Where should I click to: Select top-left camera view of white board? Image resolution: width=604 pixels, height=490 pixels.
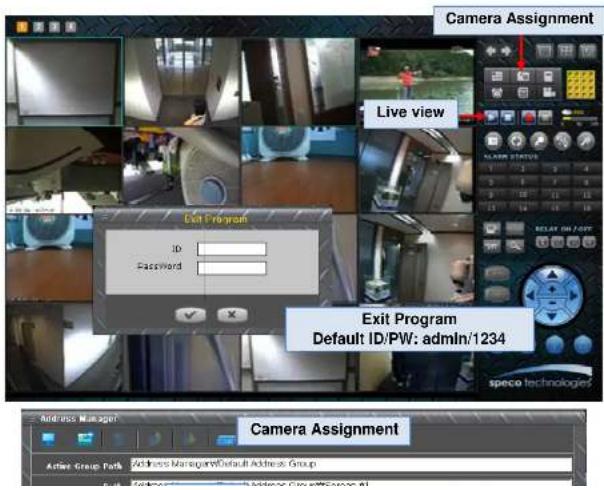click(x=64, y=81)
